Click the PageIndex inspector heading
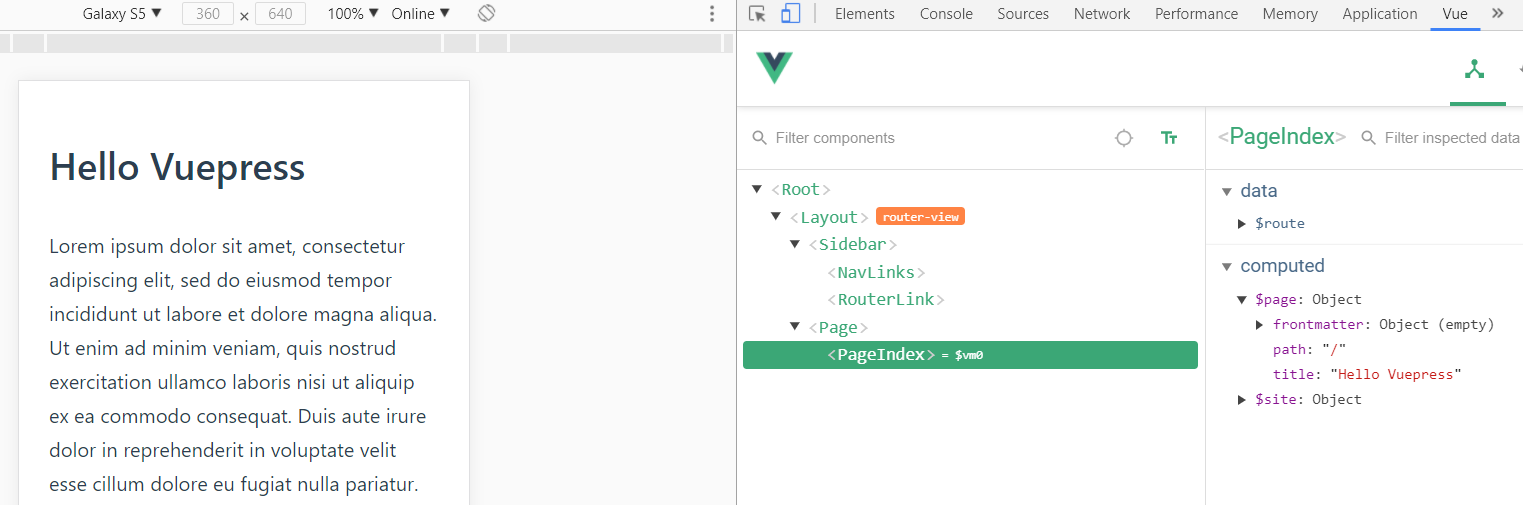 click(1282, 137)
